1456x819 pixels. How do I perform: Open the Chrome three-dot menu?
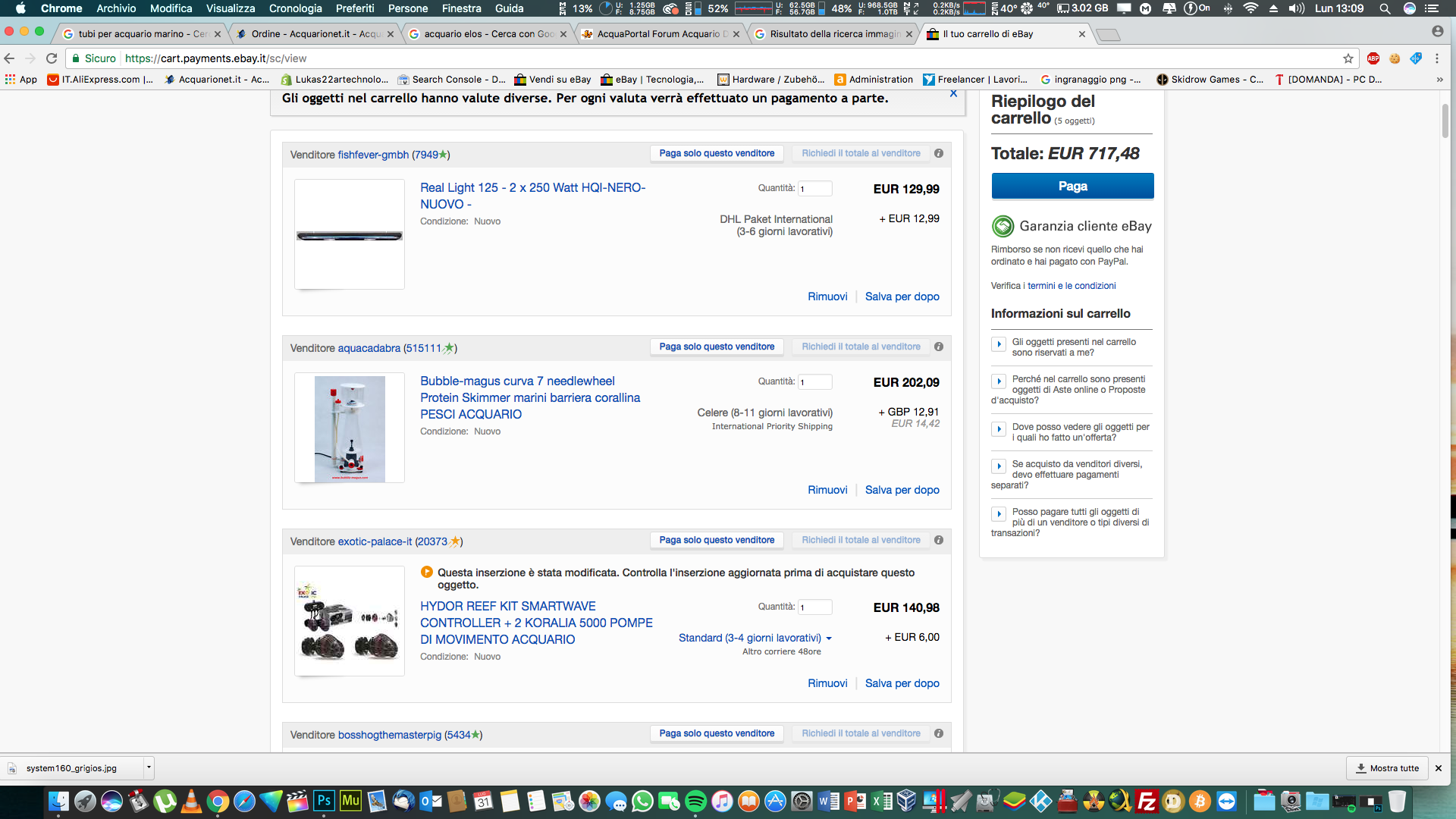click(x=1437, y=58)
